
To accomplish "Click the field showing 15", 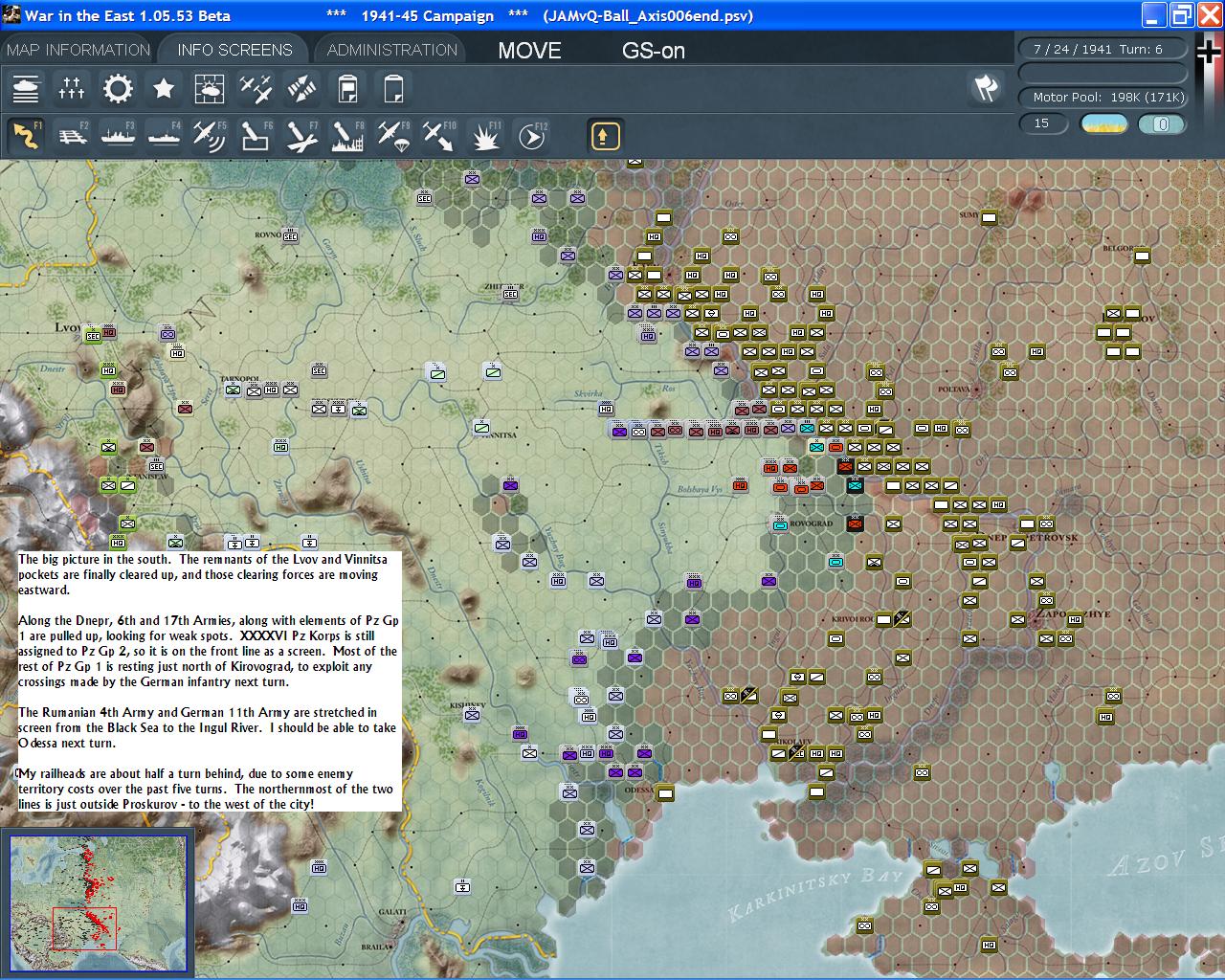I will (x=1043, y=123).
